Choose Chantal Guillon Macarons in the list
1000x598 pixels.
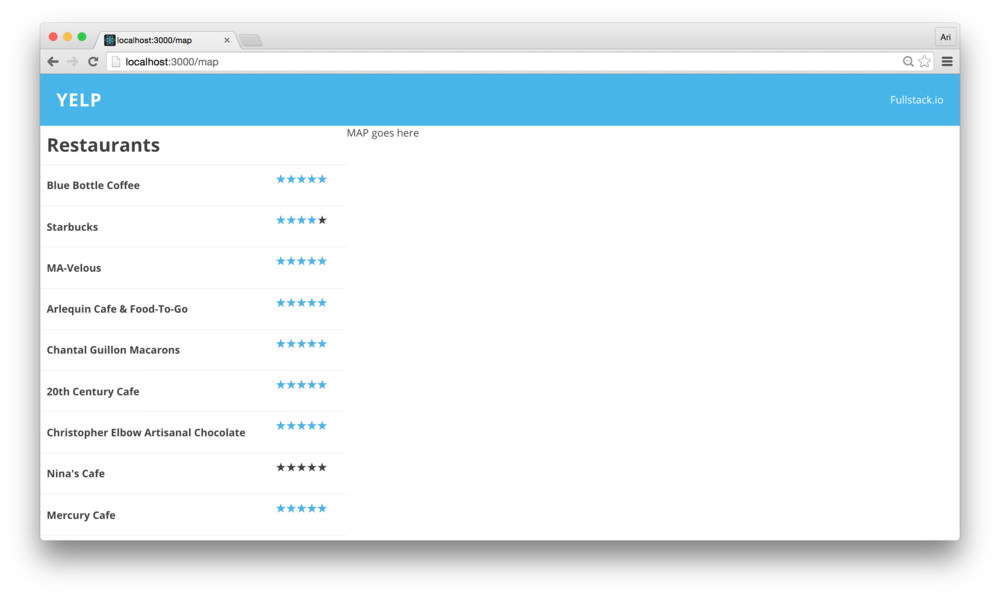pos(113,350)
